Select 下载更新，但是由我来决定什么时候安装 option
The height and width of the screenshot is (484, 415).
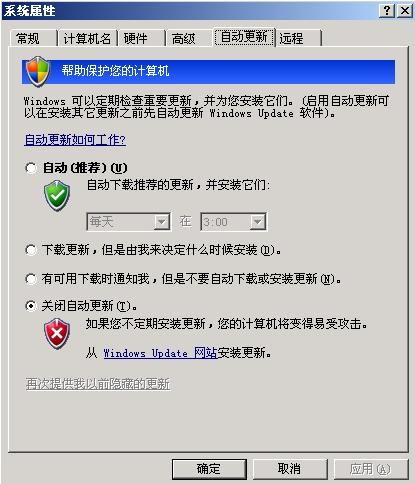pos(31,250)
